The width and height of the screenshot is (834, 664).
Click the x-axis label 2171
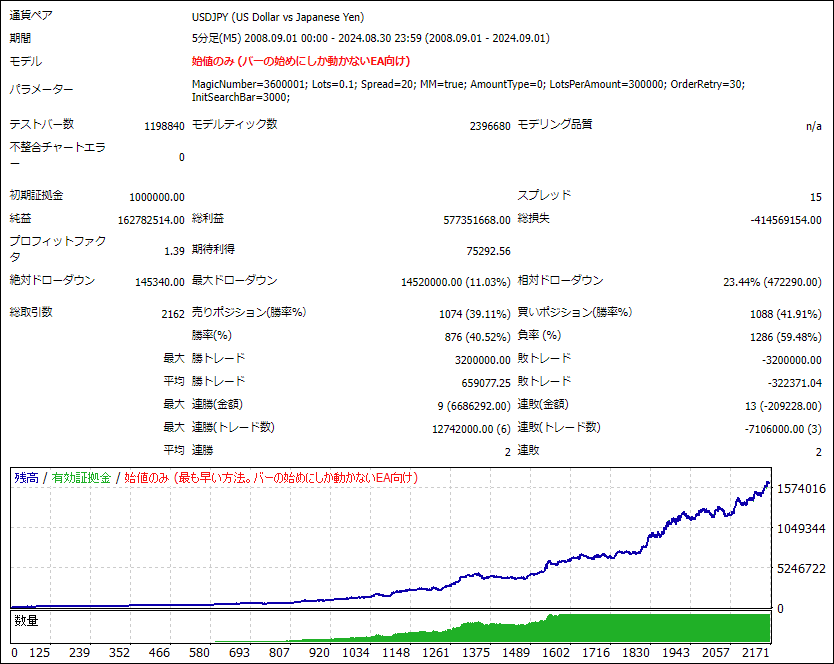point(755,653)
